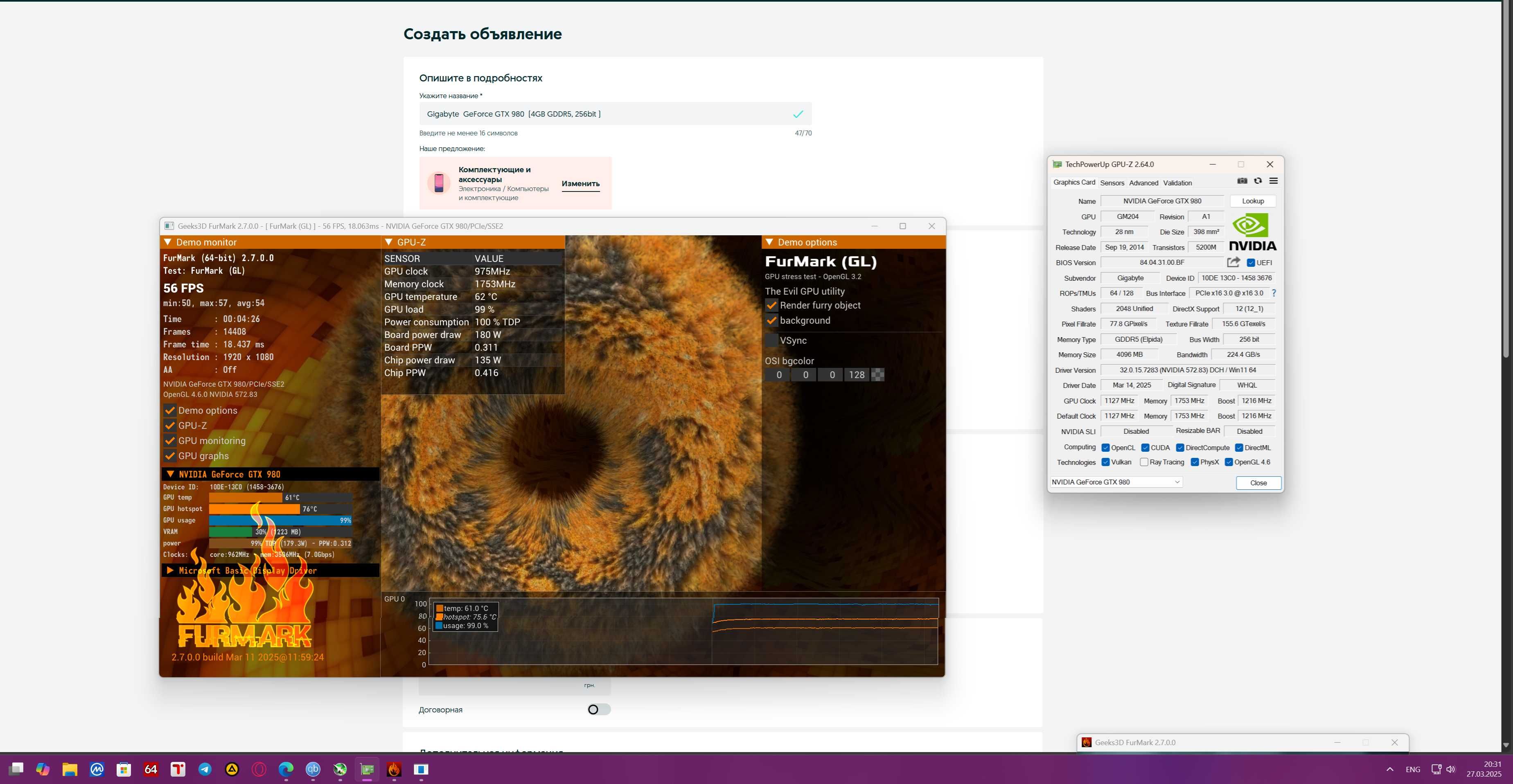Open File Explorer from the taskbar
This screenshot has width=1513, height=784.
point(70,769)
